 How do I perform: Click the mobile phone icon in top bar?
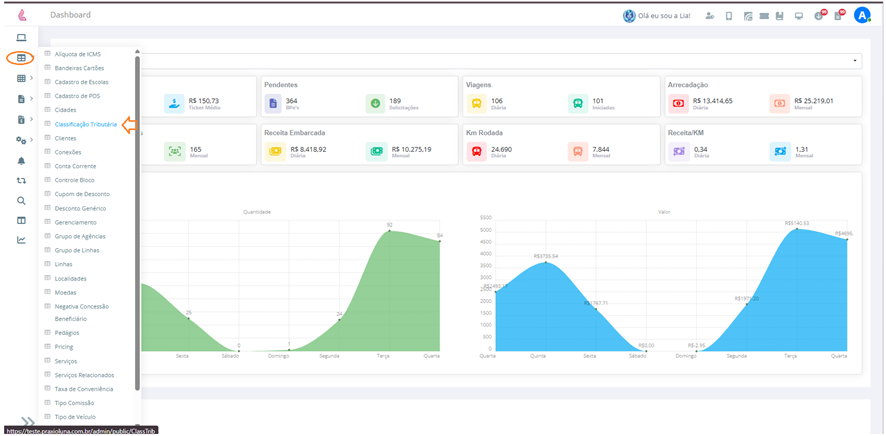[729, 16]
